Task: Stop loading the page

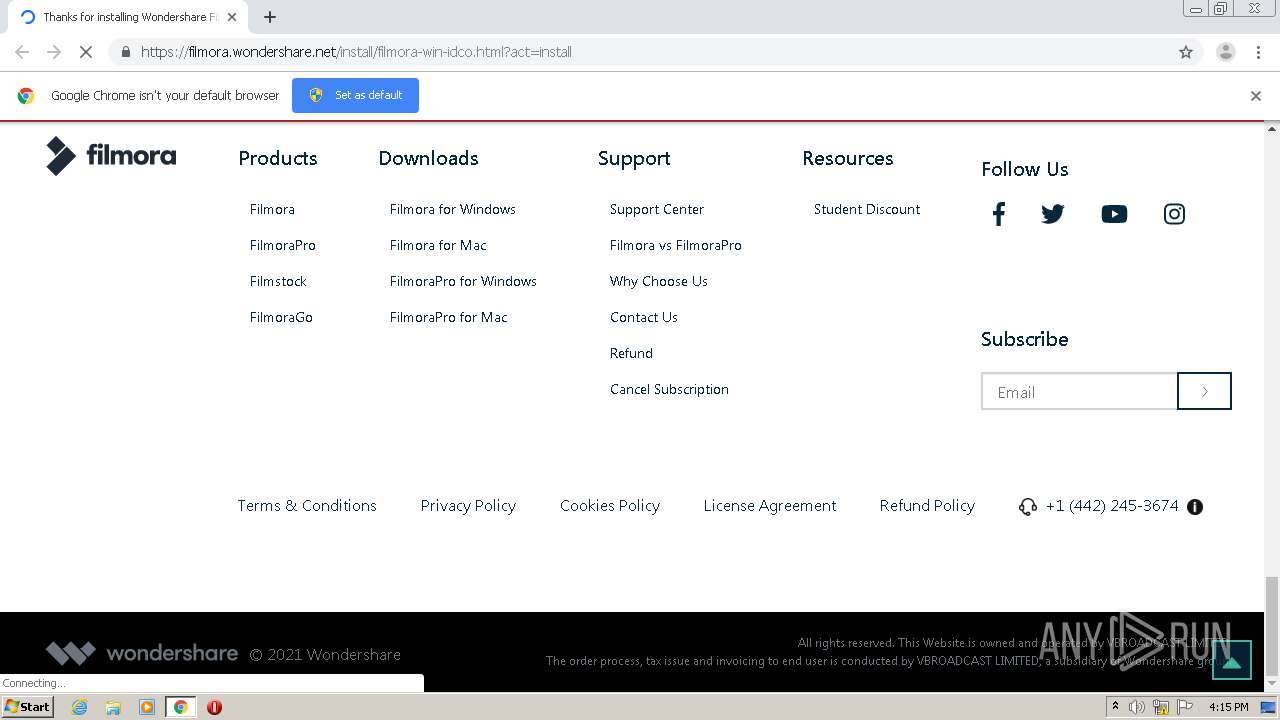Action: pos(86,52)
